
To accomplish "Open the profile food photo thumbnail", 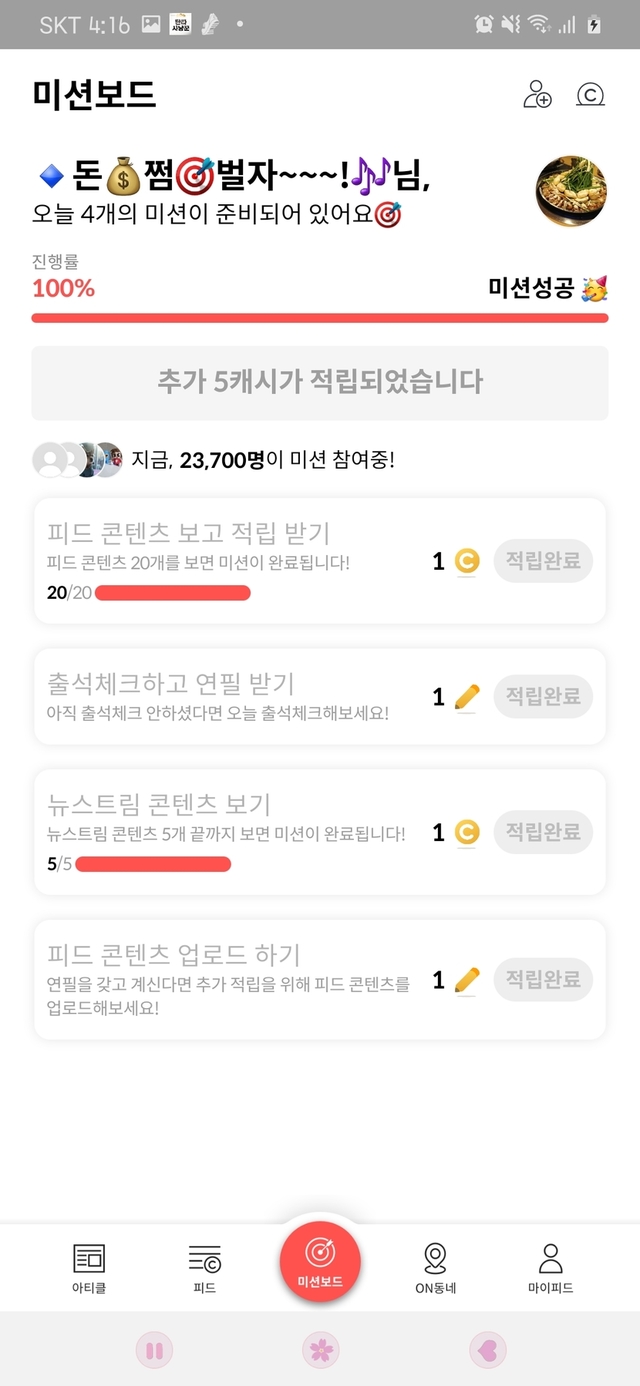I will [571, 191].
